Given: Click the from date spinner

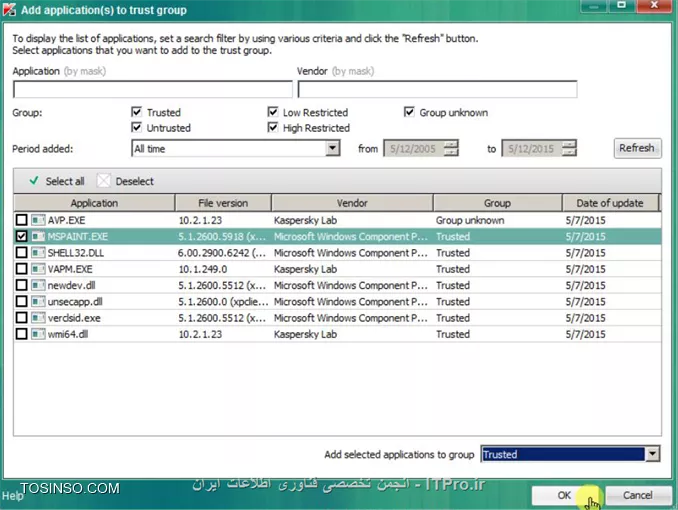Looking at the screenshot, I should pyautogui.click(x=451, y=148).
